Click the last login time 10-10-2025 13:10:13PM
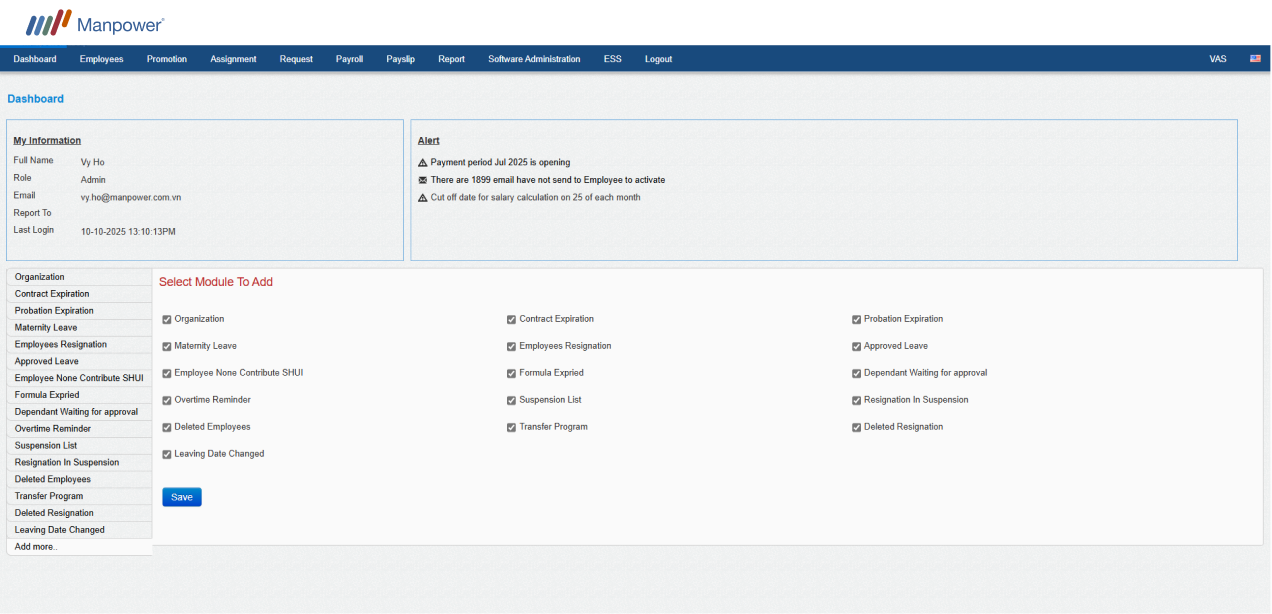The width and height of the screenshot is (1272, 614). [x=128, y=232]
